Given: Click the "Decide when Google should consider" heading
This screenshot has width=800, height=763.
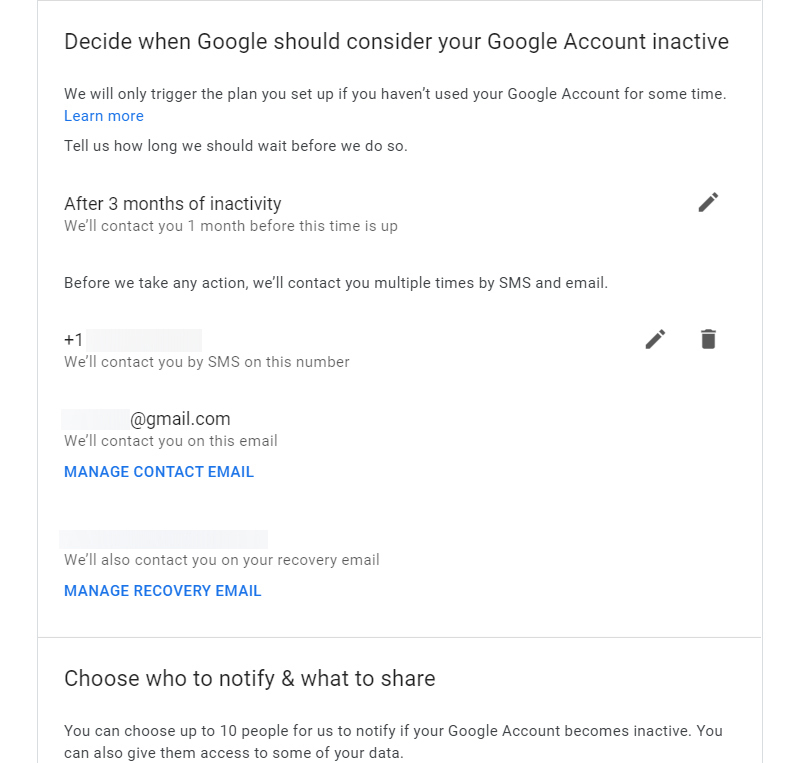Looking at the screenshot, I should pos(396,42).
